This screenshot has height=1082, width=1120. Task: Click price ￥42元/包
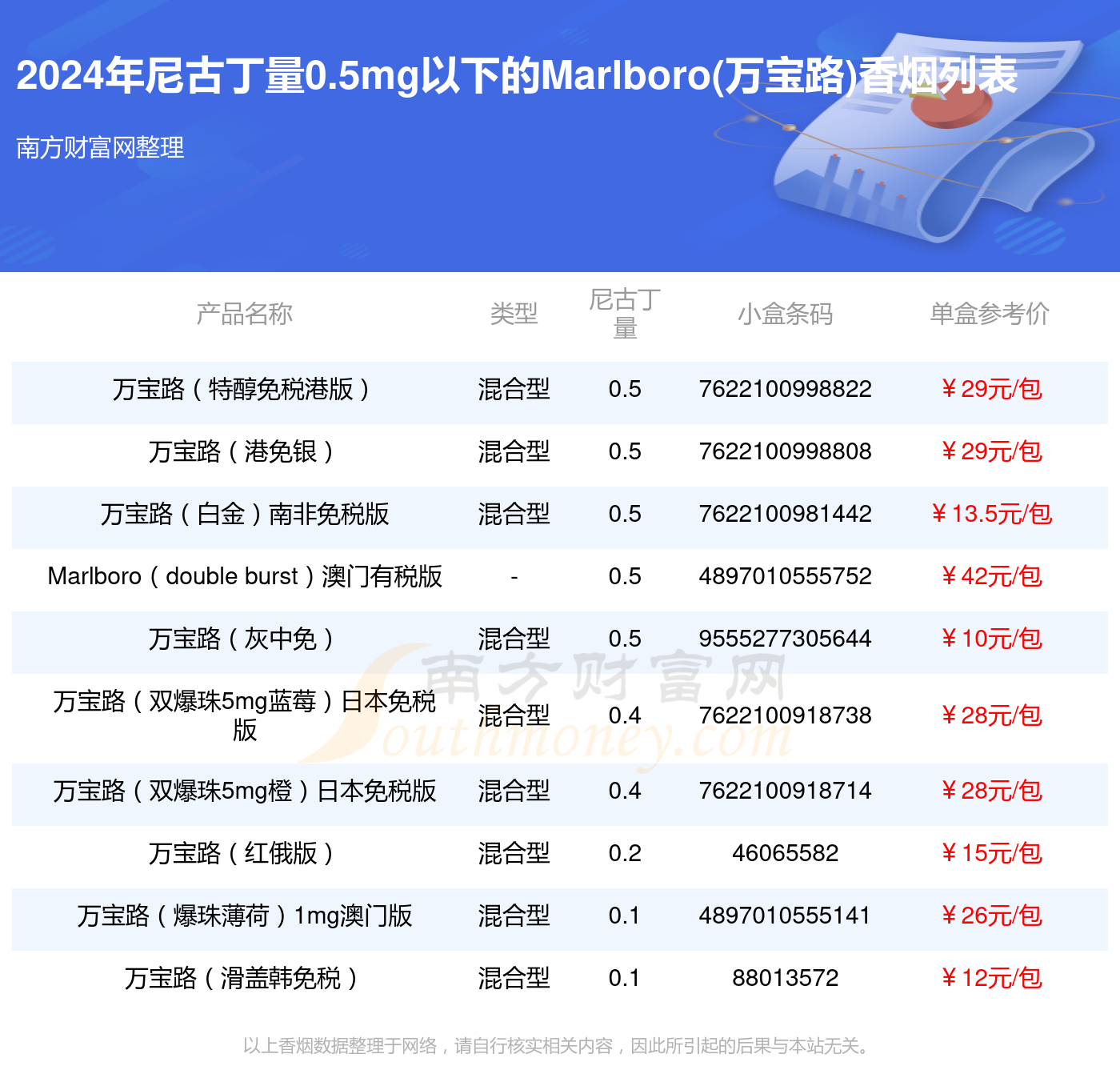point(990,577)
